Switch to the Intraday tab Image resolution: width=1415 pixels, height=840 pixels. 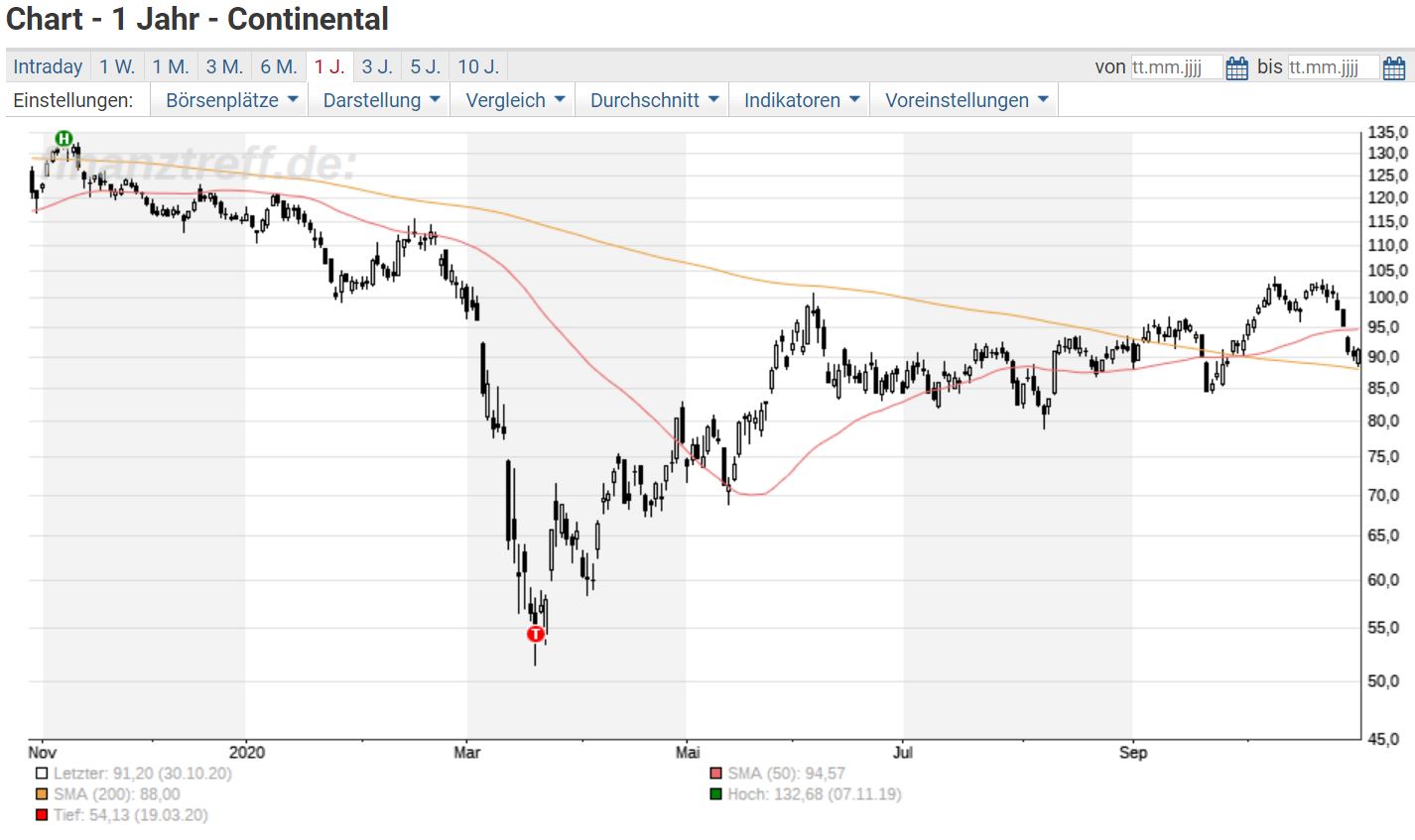pos(48,66)
